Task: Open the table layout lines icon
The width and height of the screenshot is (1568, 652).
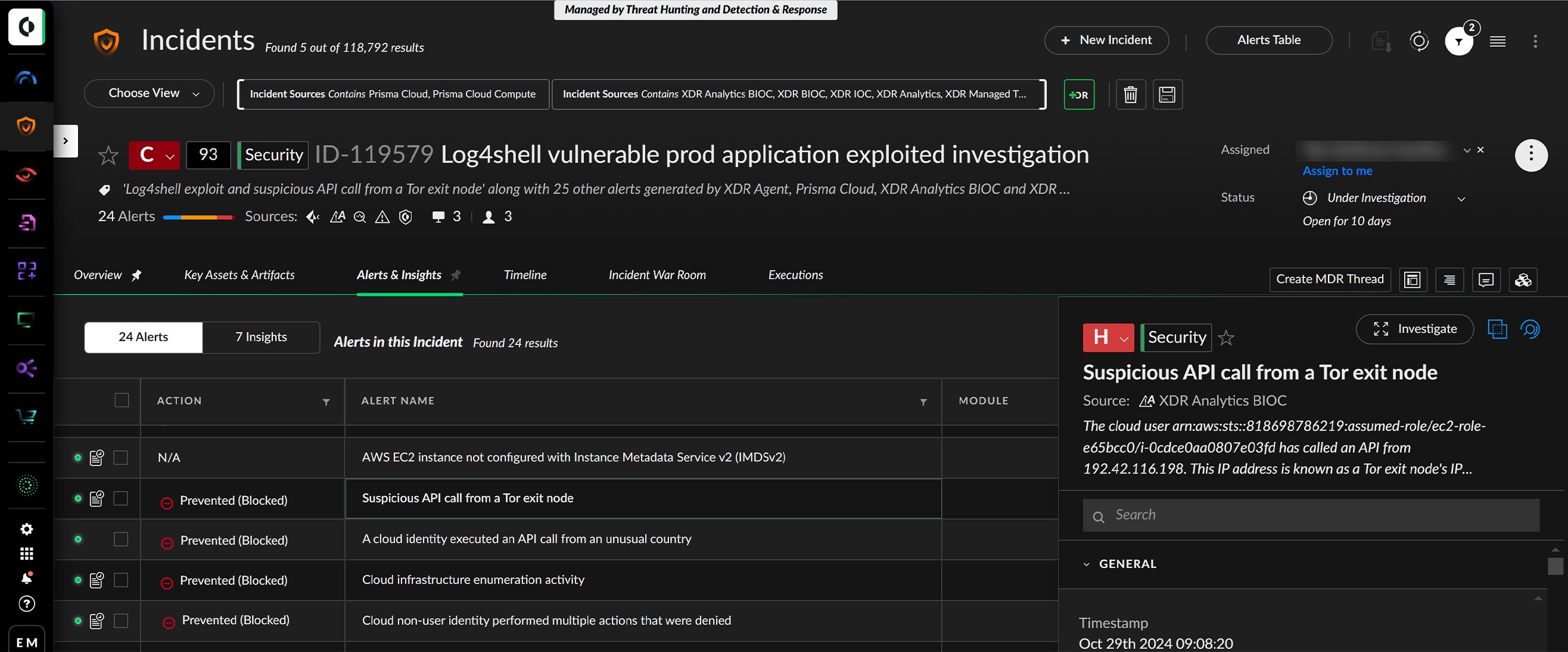Action: point(1497,40)
